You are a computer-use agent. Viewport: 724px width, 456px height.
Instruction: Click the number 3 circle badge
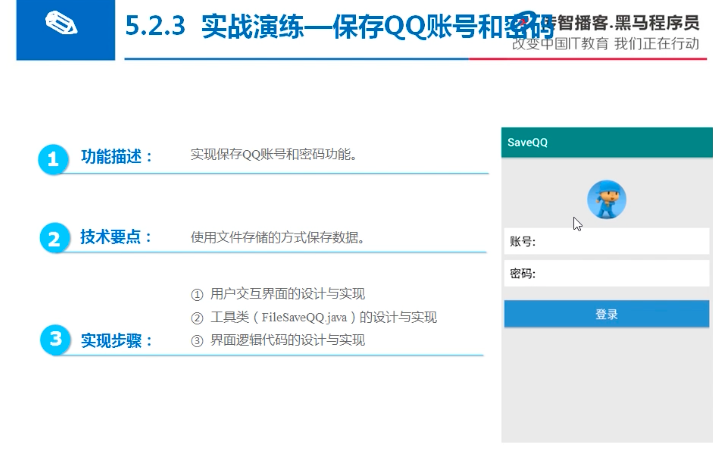[x=55, y=339]
